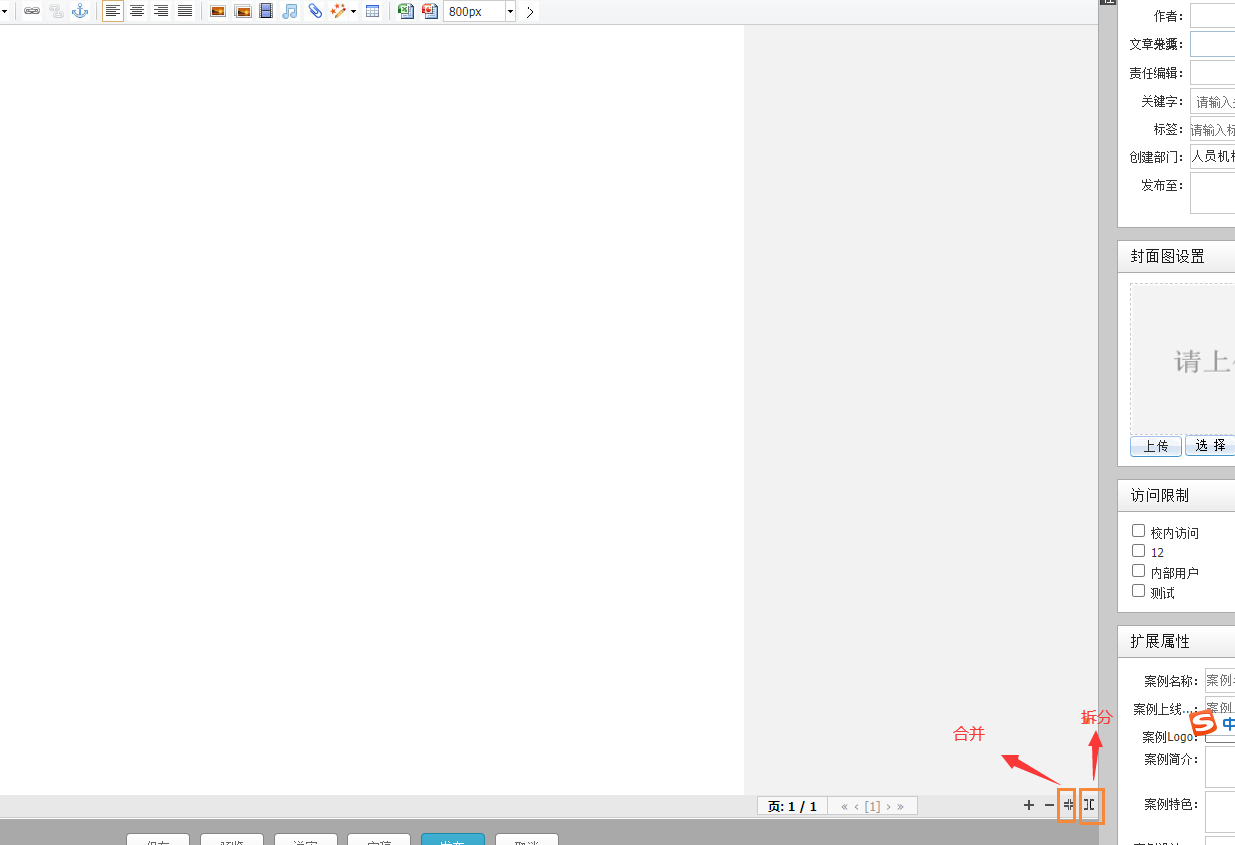Click the 关键字 input field

[1212, 101]
